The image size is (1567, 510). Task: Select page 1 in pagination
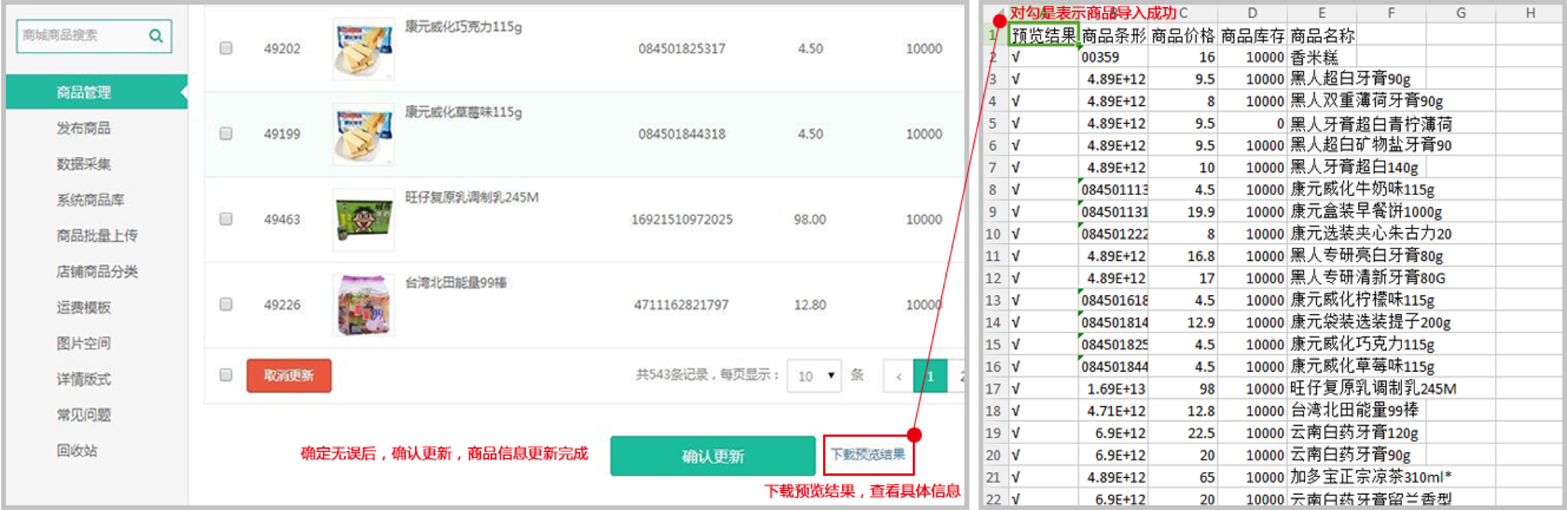(x=930, y=377)
